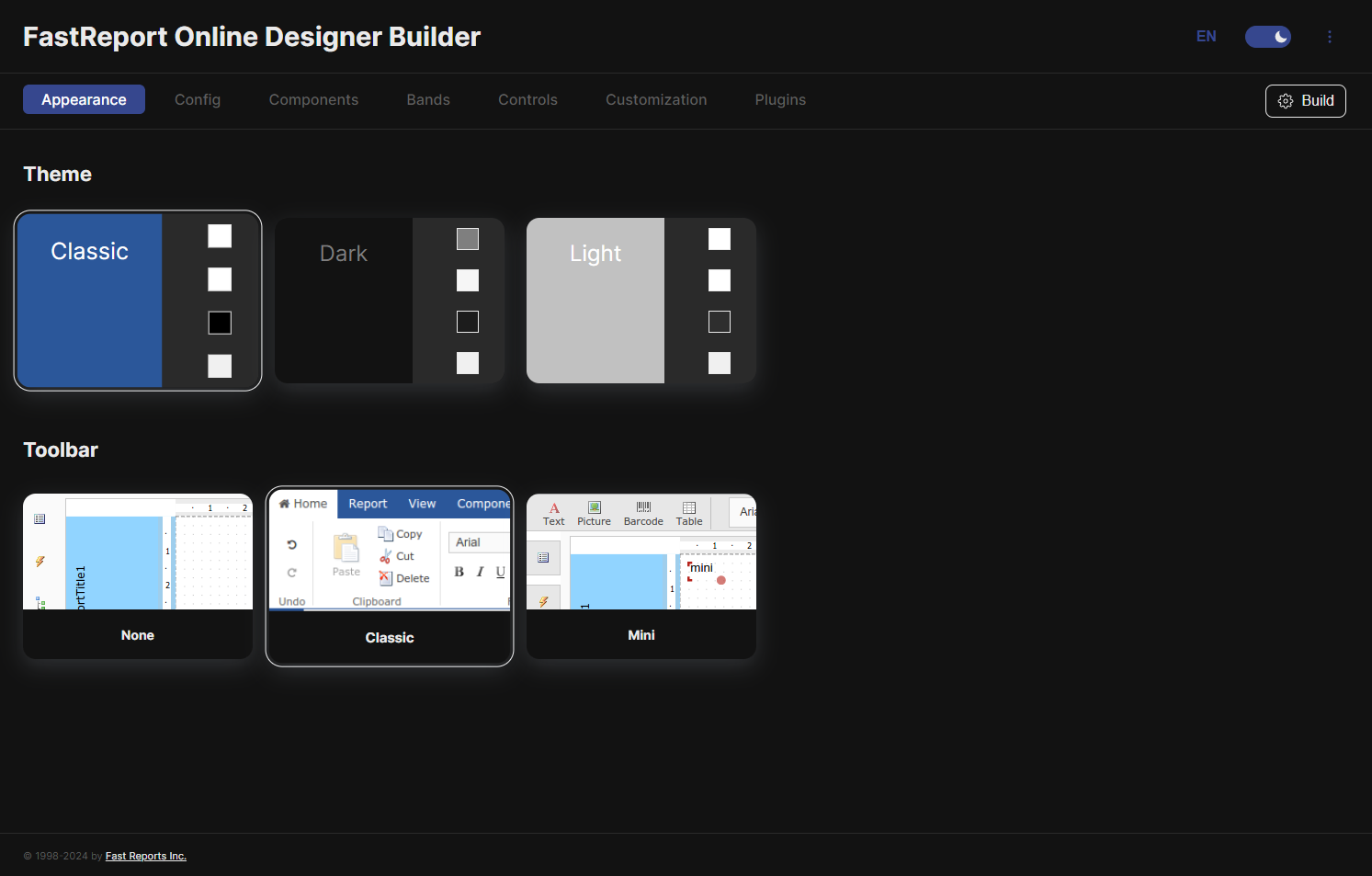Select the None toolbar option

pos(138,576)
